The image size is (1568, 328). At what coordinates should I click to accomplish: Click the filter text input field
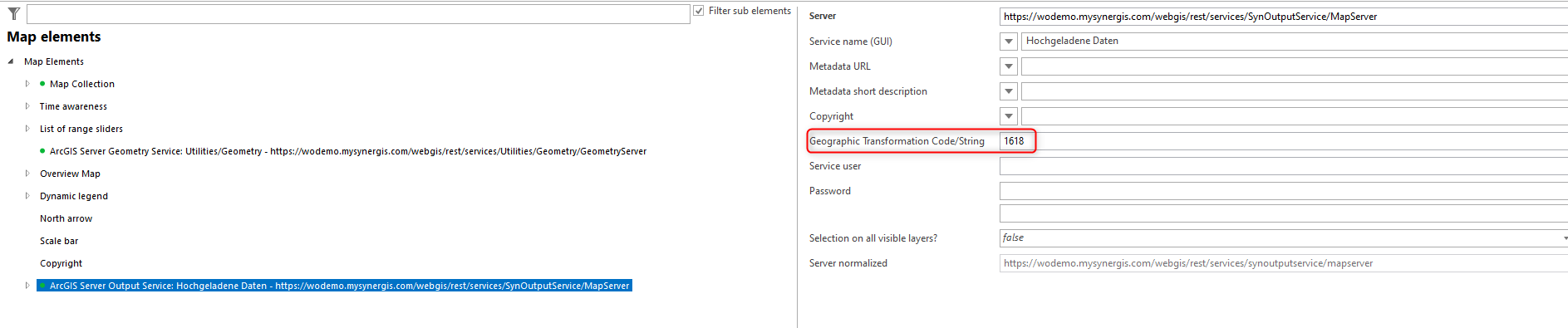[x=358, y=14]
